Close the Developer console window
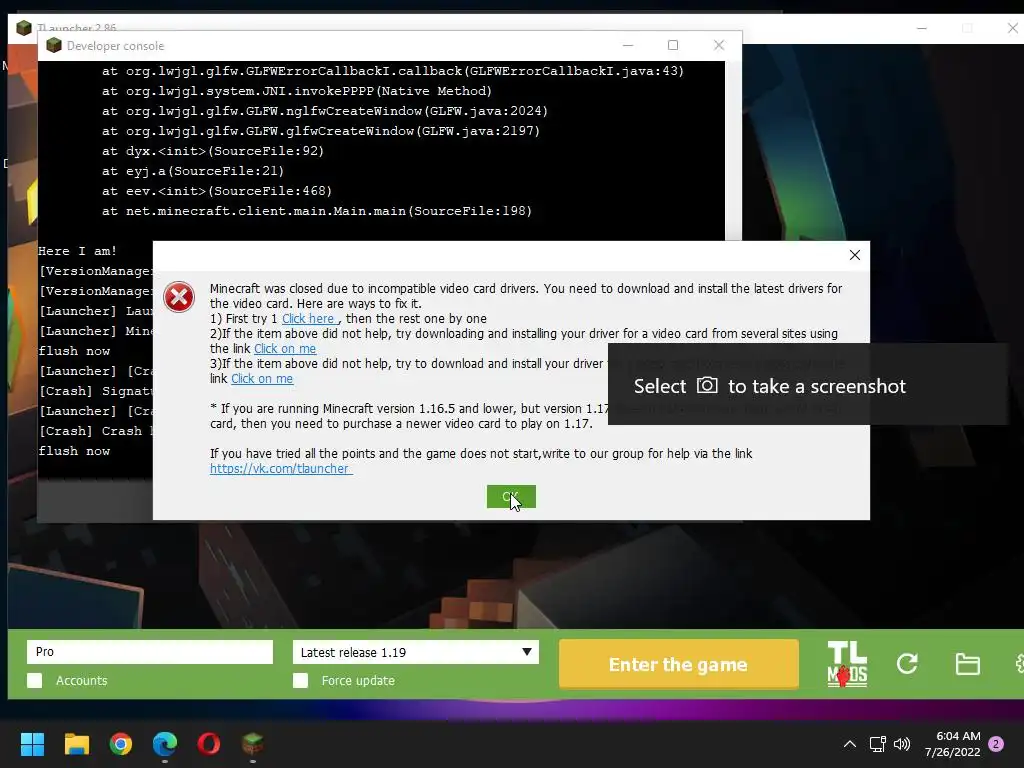 [718, 45]
